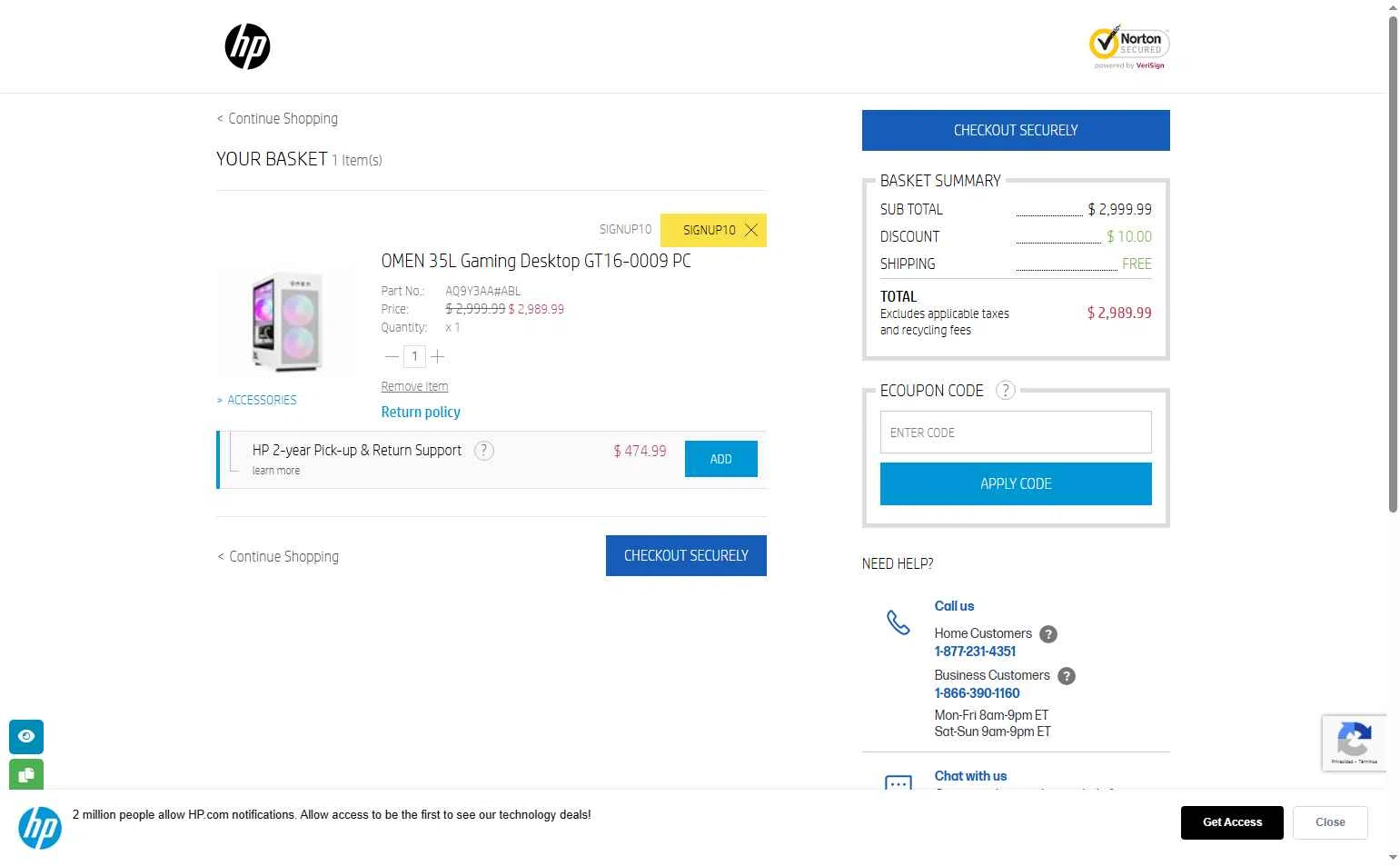Remove the SIGNUP10 coupon with X
Image resolution: width=1400 pixels, height=866 pixels.
pyautogui.click(x=751, y=230)
